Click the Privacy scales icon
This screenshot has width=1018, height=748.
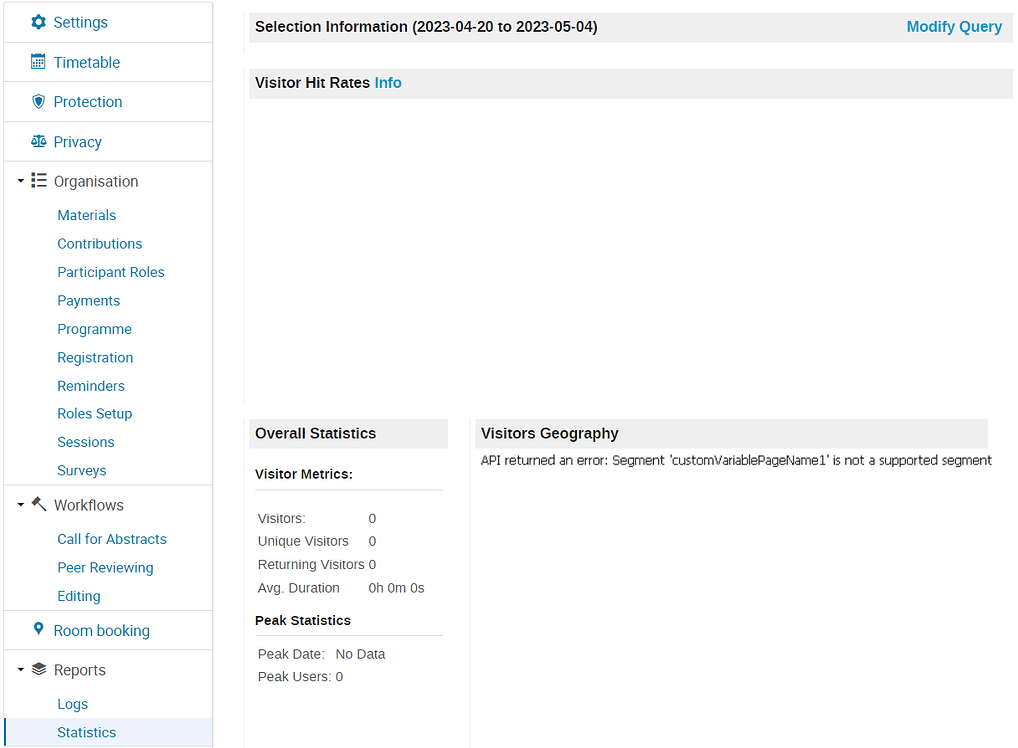(38, 141)
